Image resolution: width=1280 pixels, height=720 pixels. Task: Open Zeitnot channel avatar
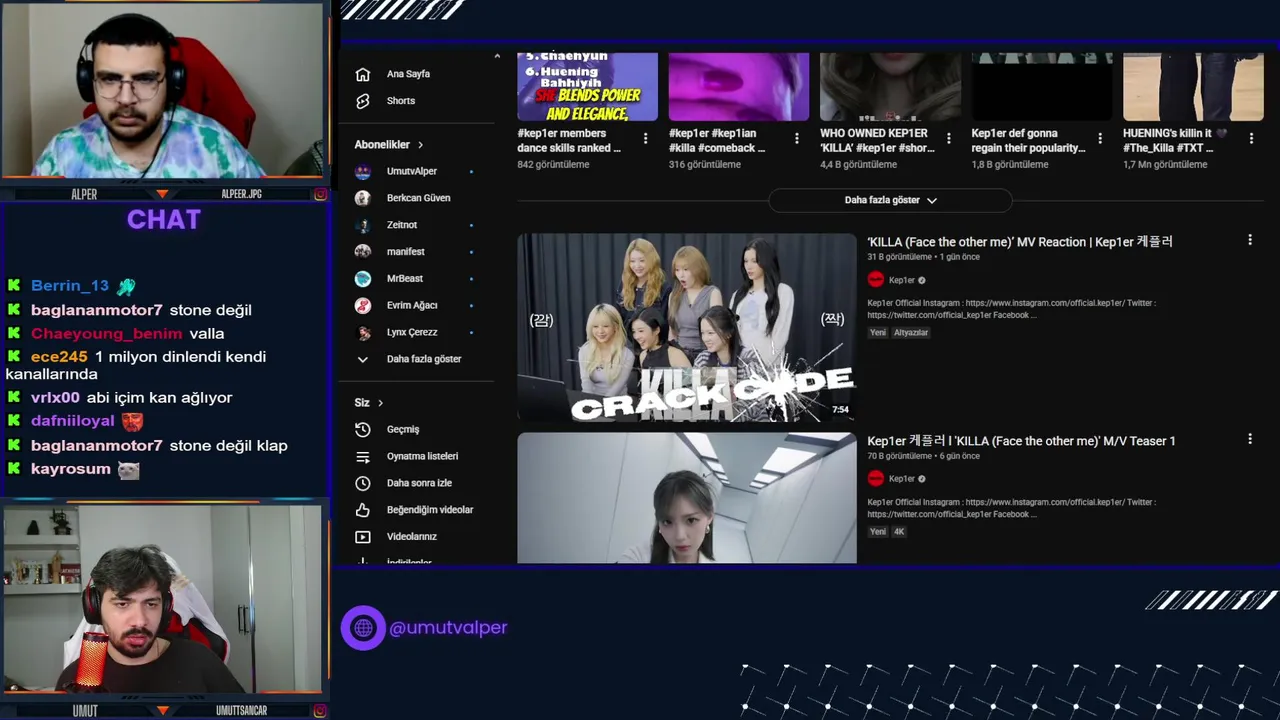363,225
